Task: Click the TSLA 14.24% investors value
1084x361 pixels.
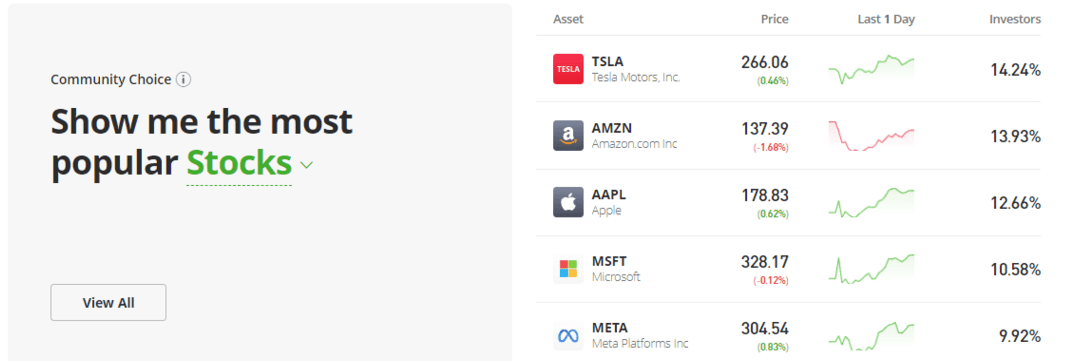Action: point(1015,70)
